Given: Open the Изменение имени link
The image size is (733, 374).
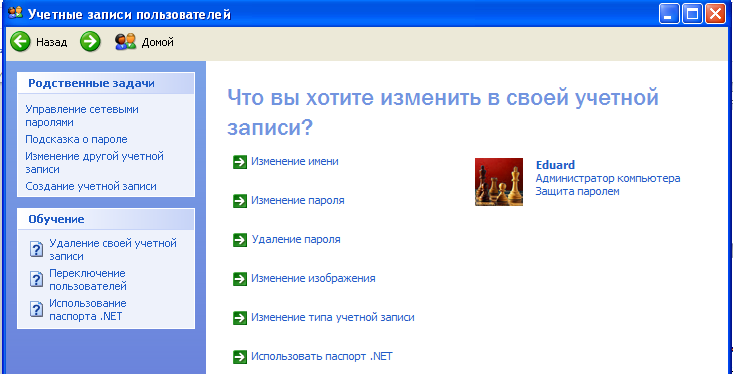Looking at the screenshot, I should (295, 161).
